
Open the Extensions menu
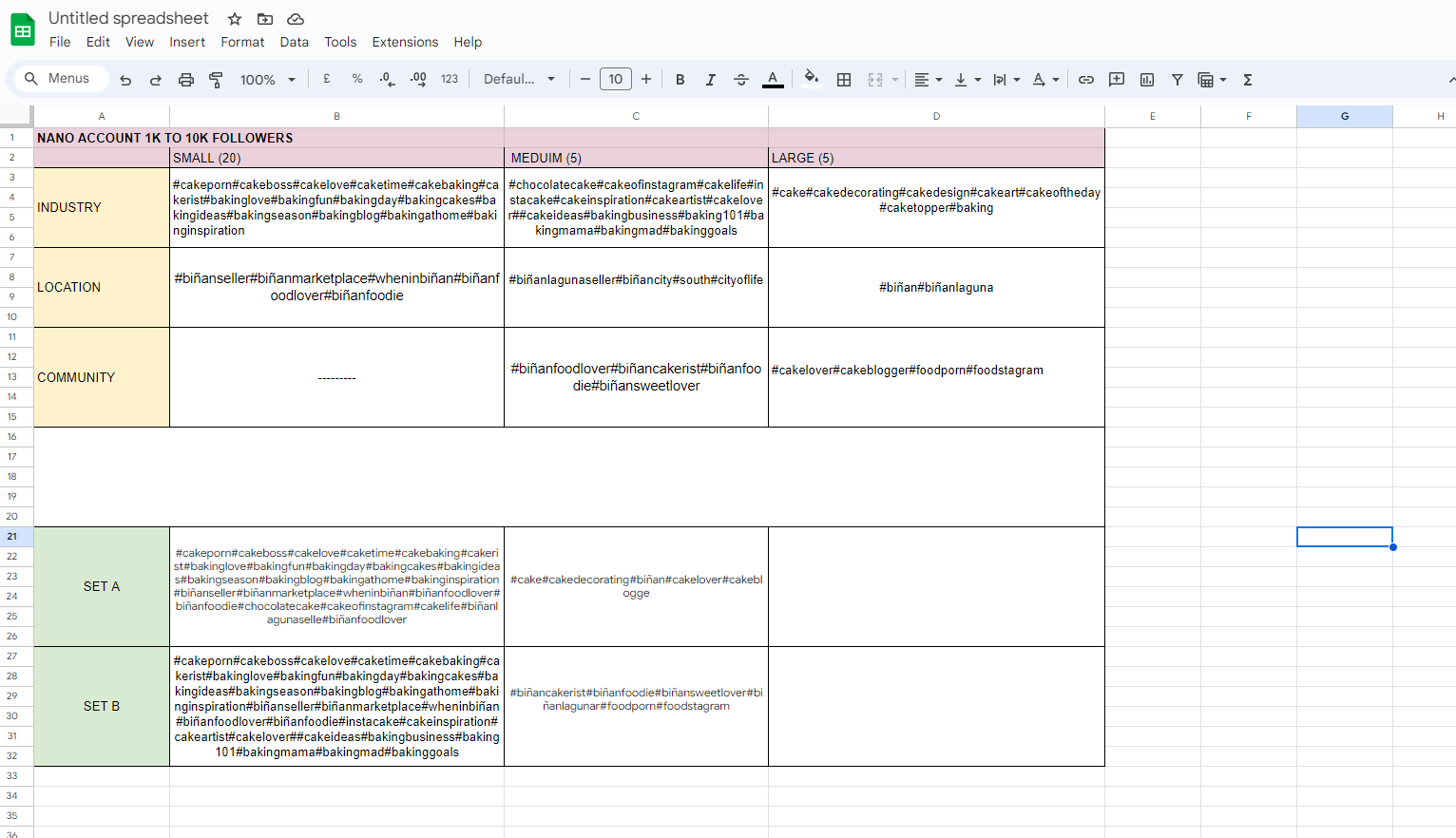[x=405, y=42]
